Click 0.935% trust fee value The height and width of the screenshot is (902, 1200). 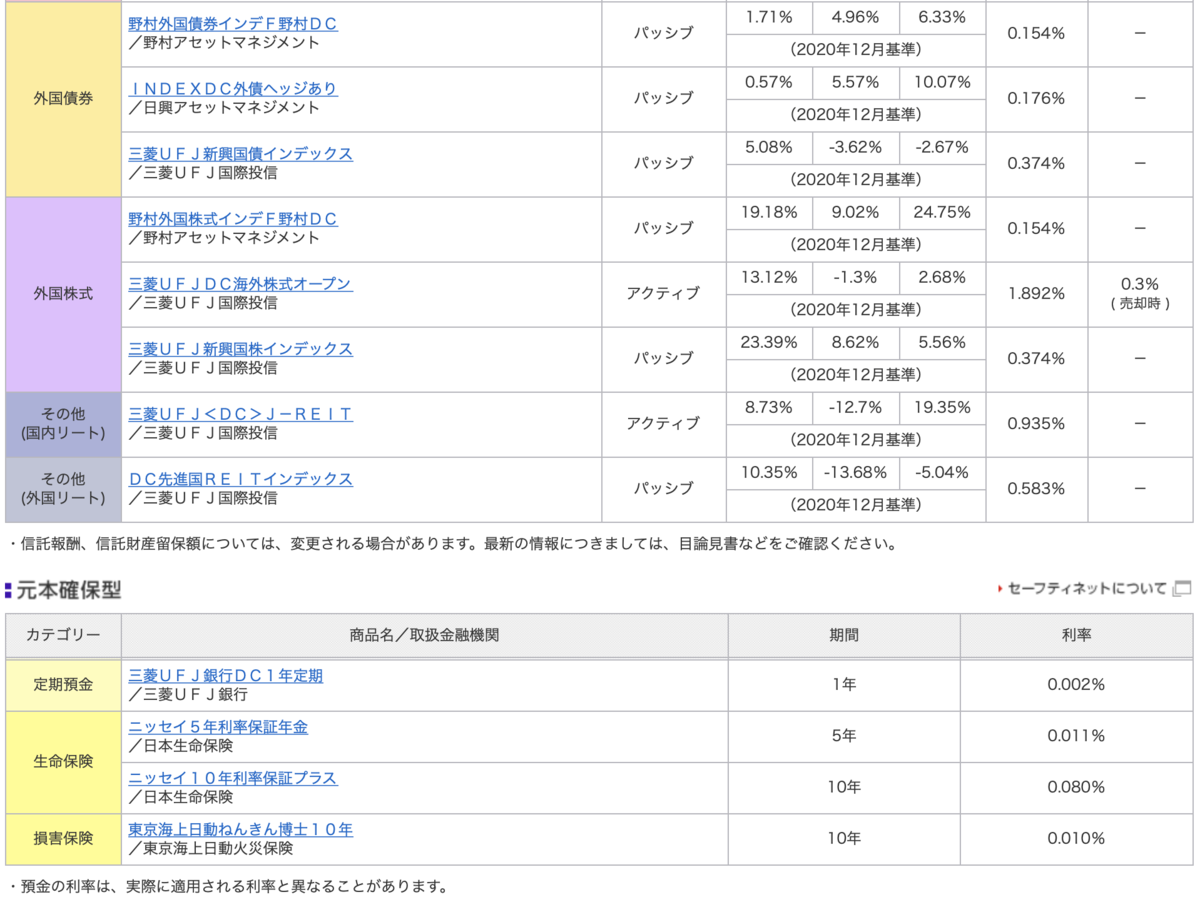click(x=1036, y=423)
